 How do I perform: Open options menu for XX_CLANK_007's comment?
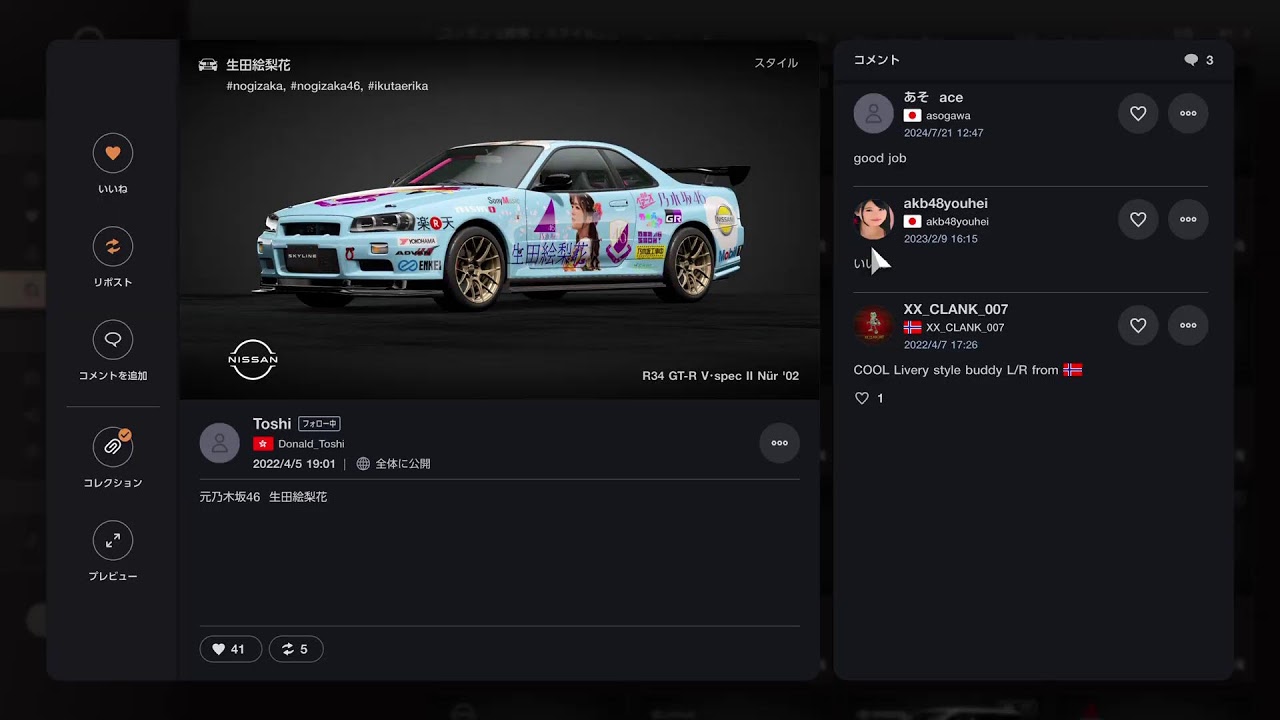(1188, 325)
